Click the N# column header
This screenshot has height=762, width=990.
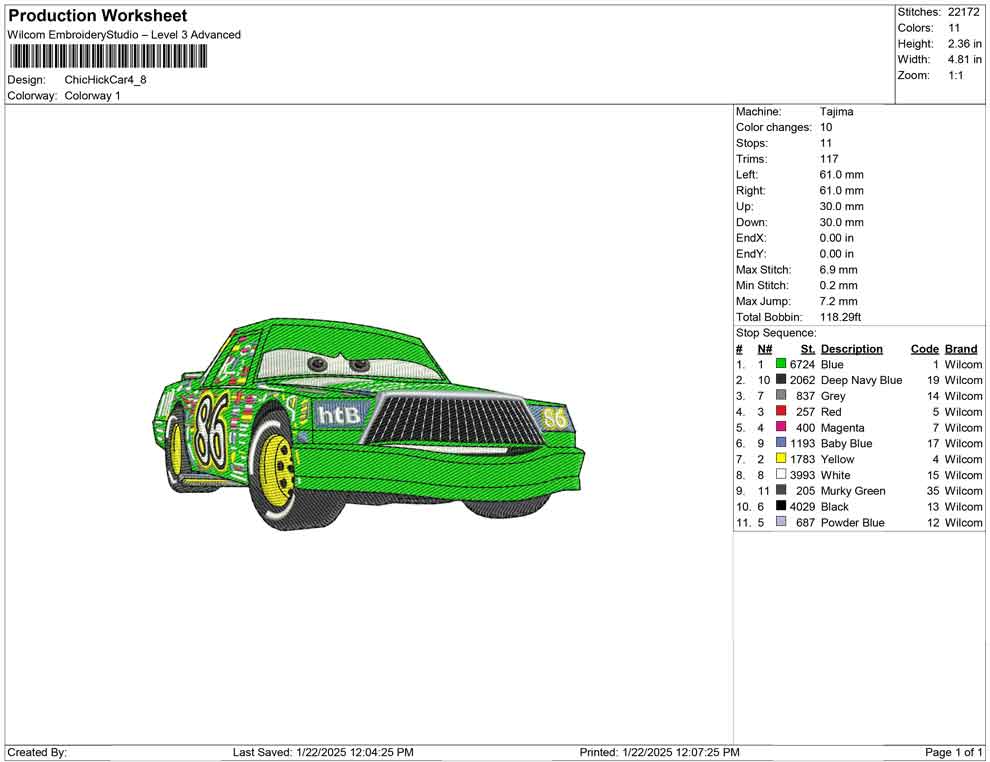point(765,348)
